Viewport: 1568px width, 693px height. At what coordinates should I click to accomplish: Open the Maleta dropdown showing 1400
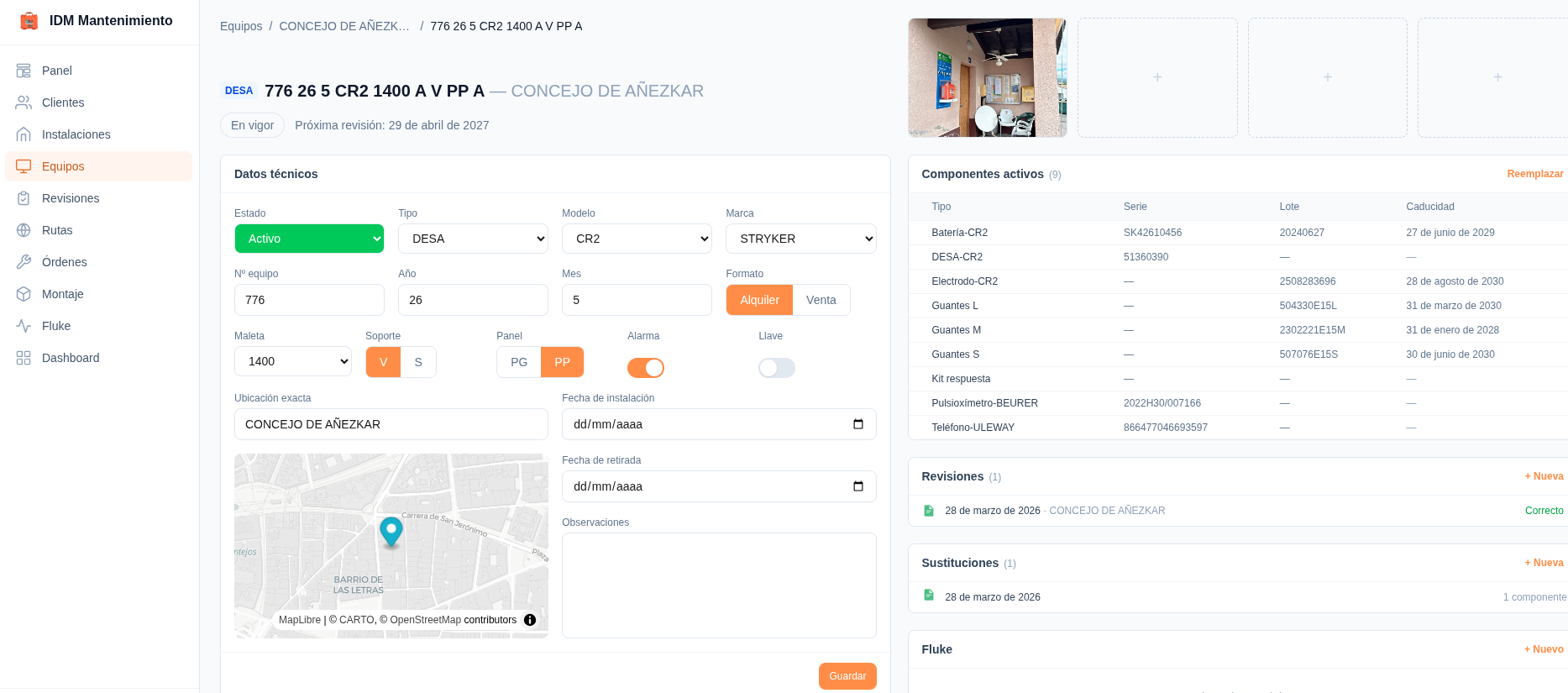tap(293, 361)
